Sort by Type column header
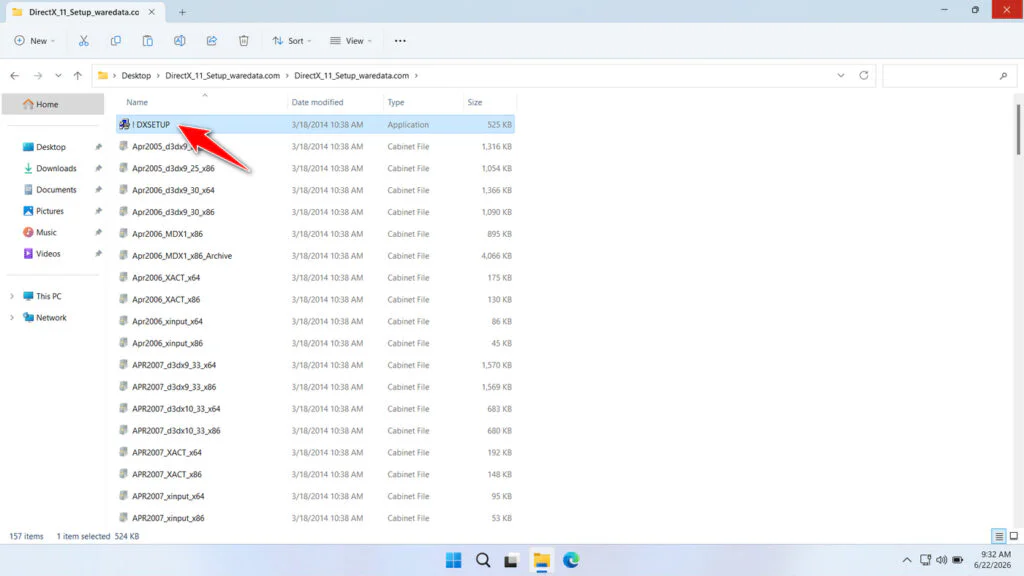The width and height of the screenshot is (1024, 576). click(x=396, y=103)
